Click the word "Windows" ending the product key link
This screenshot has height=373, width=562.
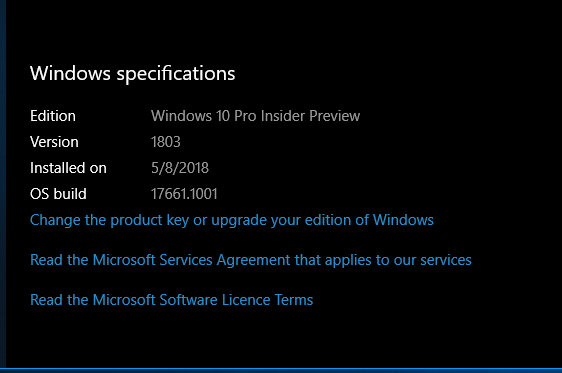coord(403,220)
